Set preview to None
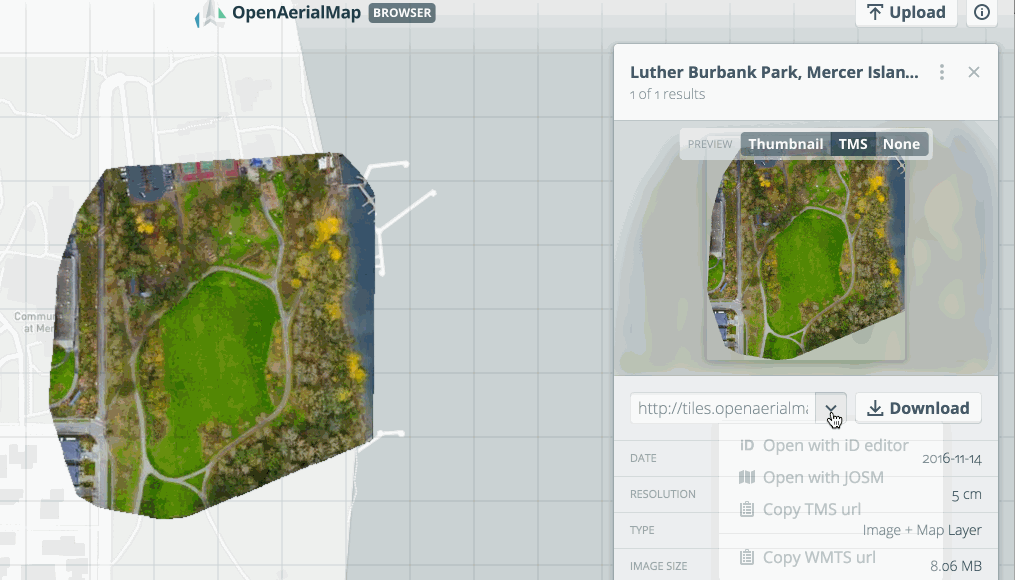Screen dimensions: 1015x580 (900, 144)
